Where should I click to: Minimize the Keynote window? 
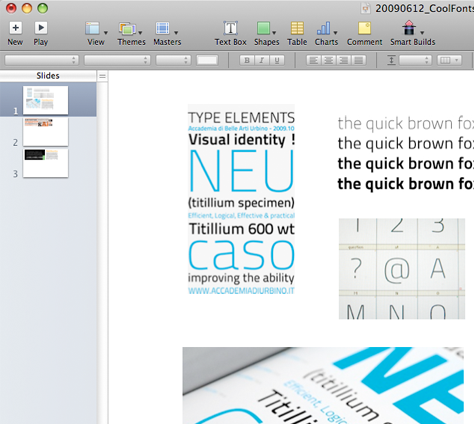click(27, 8)
